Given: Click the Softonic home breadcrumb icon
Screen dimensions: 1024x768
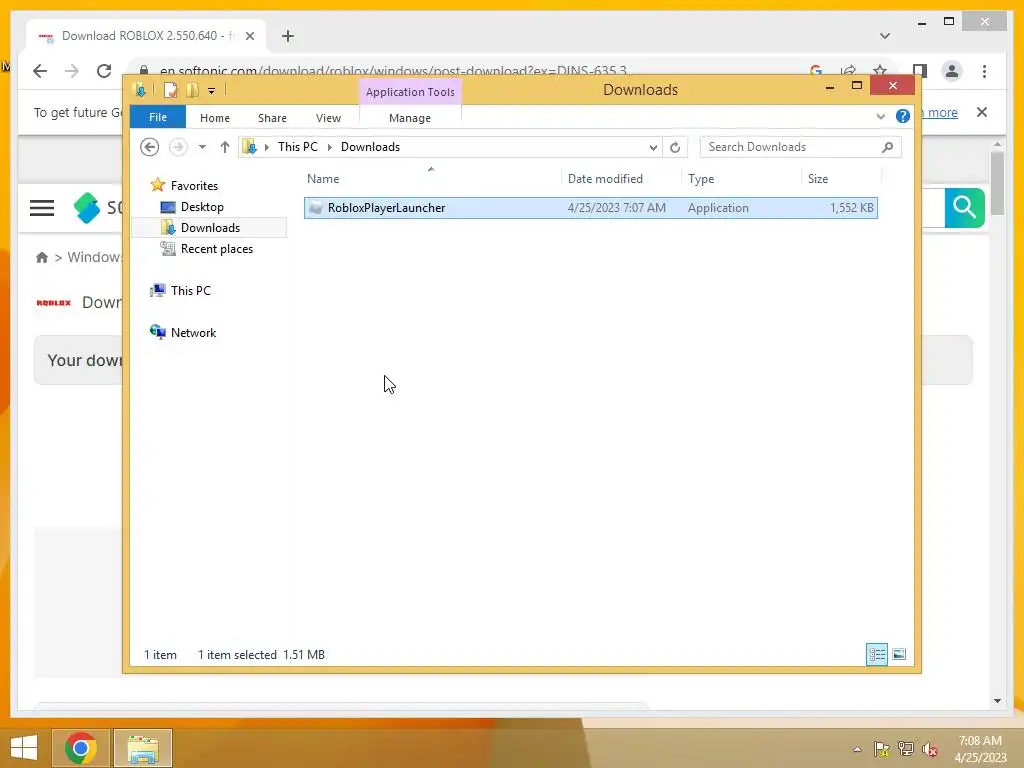Looking at the screenshot, I should [x=42, y=257].
